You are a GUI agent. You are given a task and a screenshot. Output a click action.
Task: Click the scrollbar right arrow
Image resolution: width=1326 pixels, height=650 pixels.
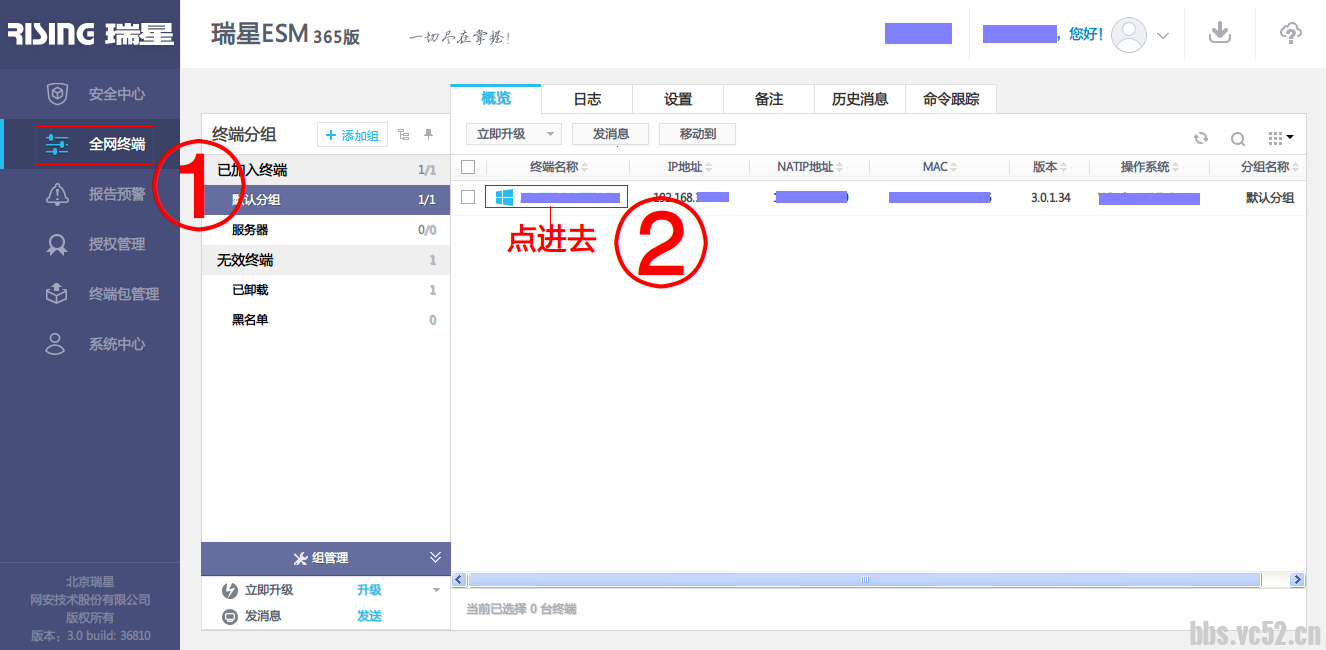(x=1297, y=580)
